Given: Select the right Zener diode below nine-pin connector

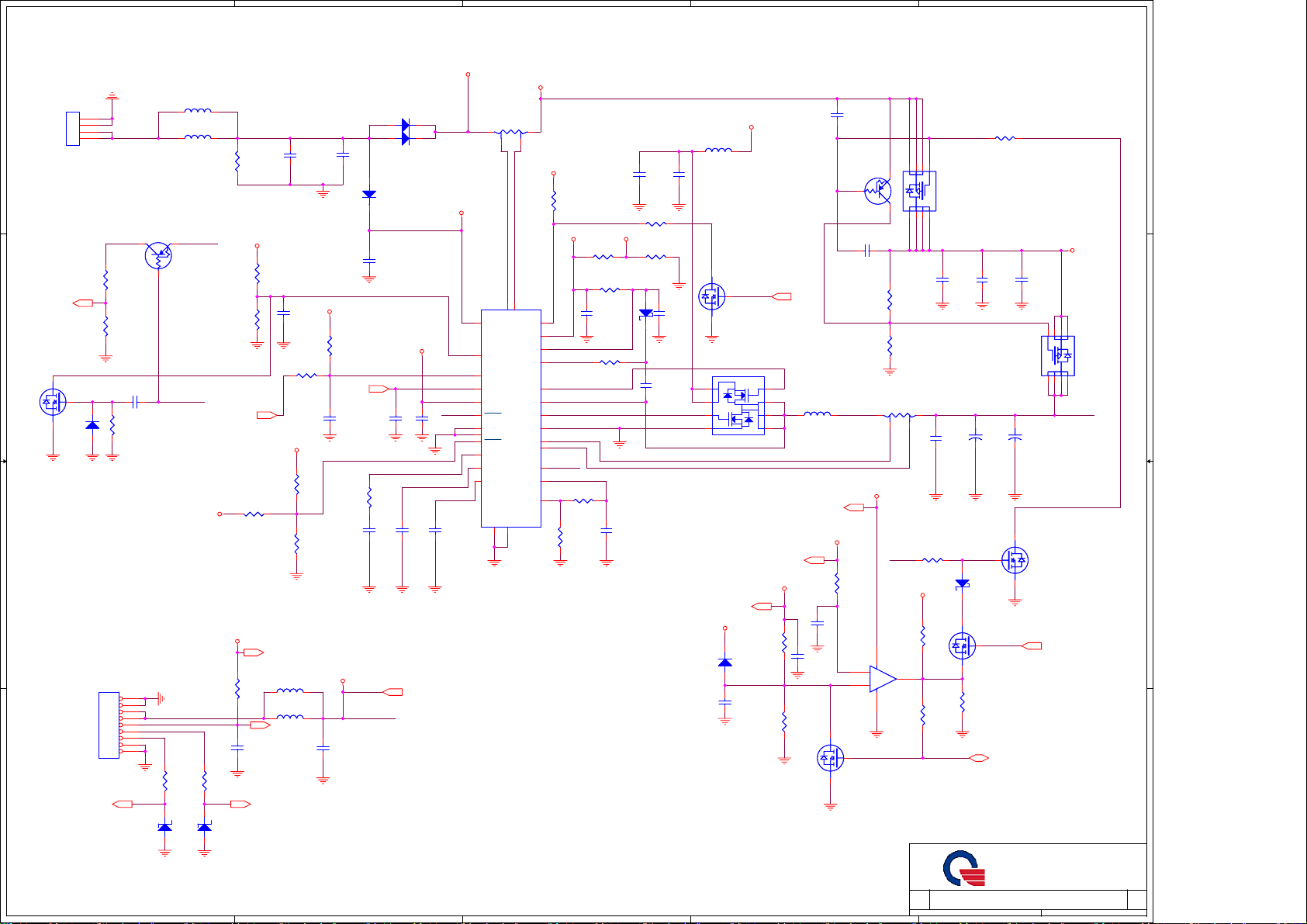Looking at the screenshot, I should tap(204, 828).
